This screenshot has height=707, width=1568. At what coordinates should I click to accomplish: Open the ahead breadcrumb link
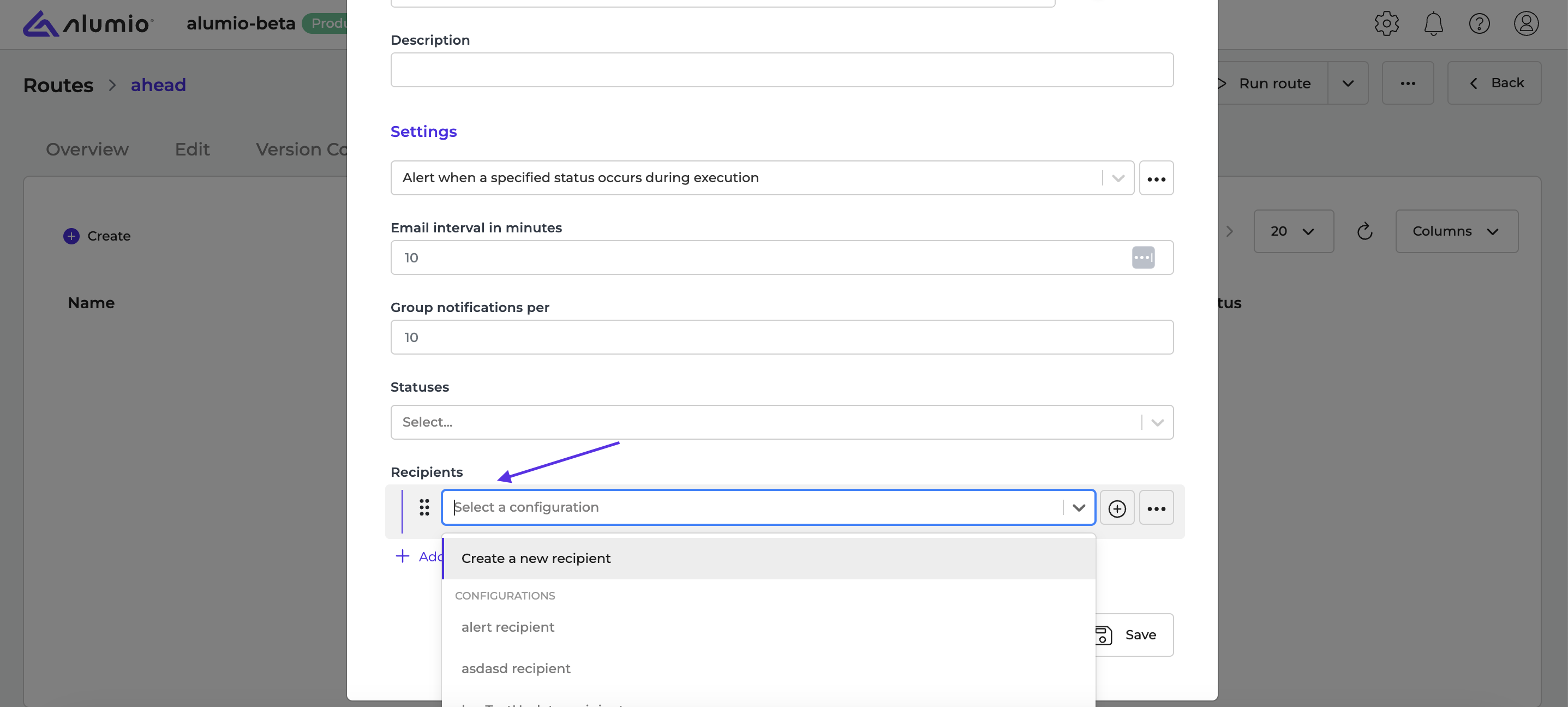[x=158, y=85]
